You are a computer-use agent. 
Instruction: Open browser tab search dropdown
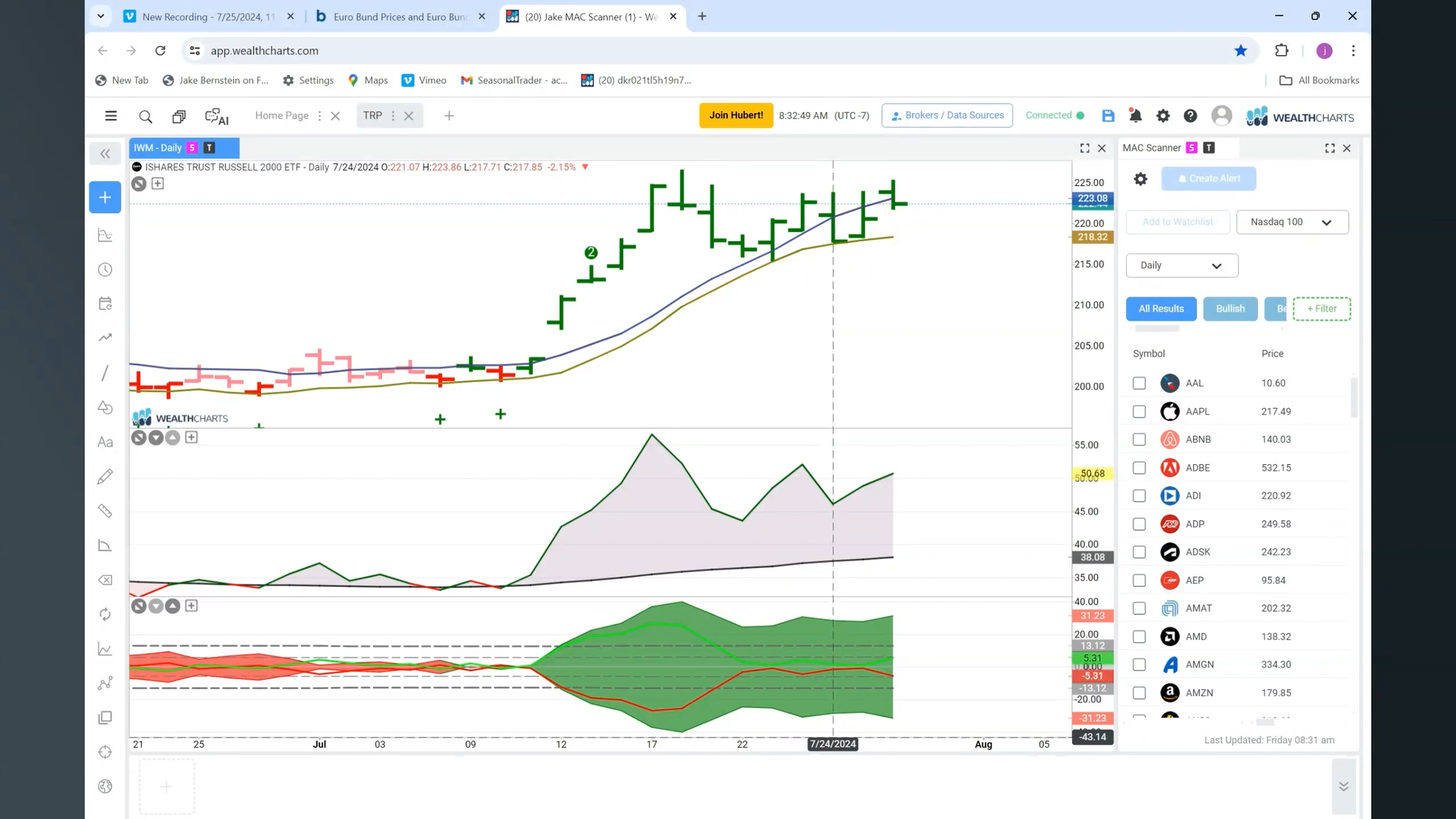100,16
